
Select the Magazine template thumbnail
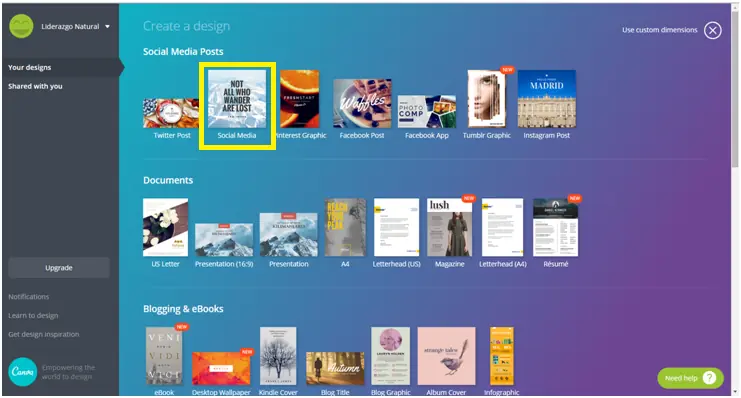coord(449,227)
